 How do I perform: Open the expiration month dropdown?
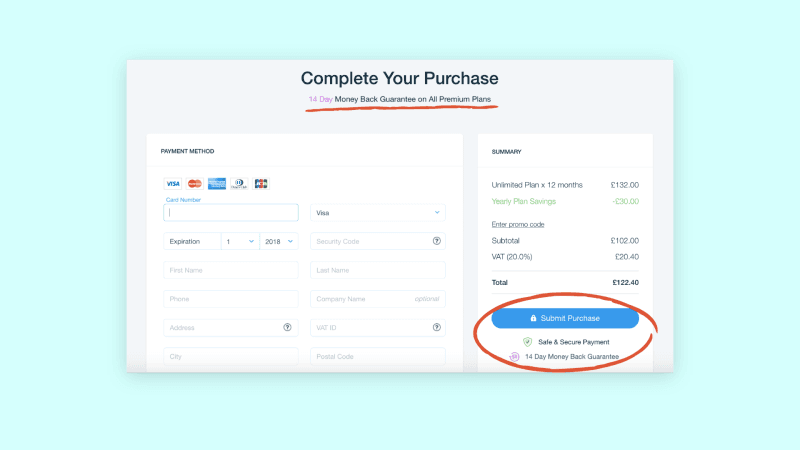[x=240, y=241]
